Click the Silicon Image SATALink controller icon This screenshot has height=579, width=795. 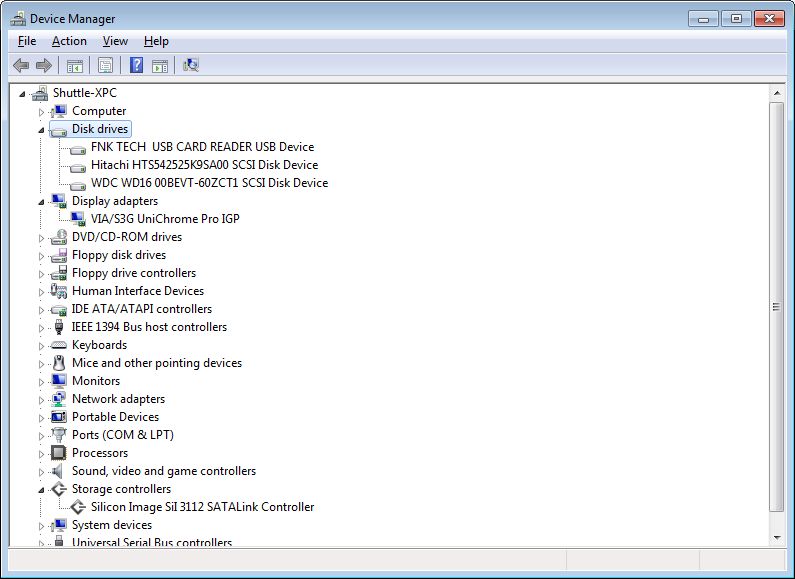pos(78,507)
